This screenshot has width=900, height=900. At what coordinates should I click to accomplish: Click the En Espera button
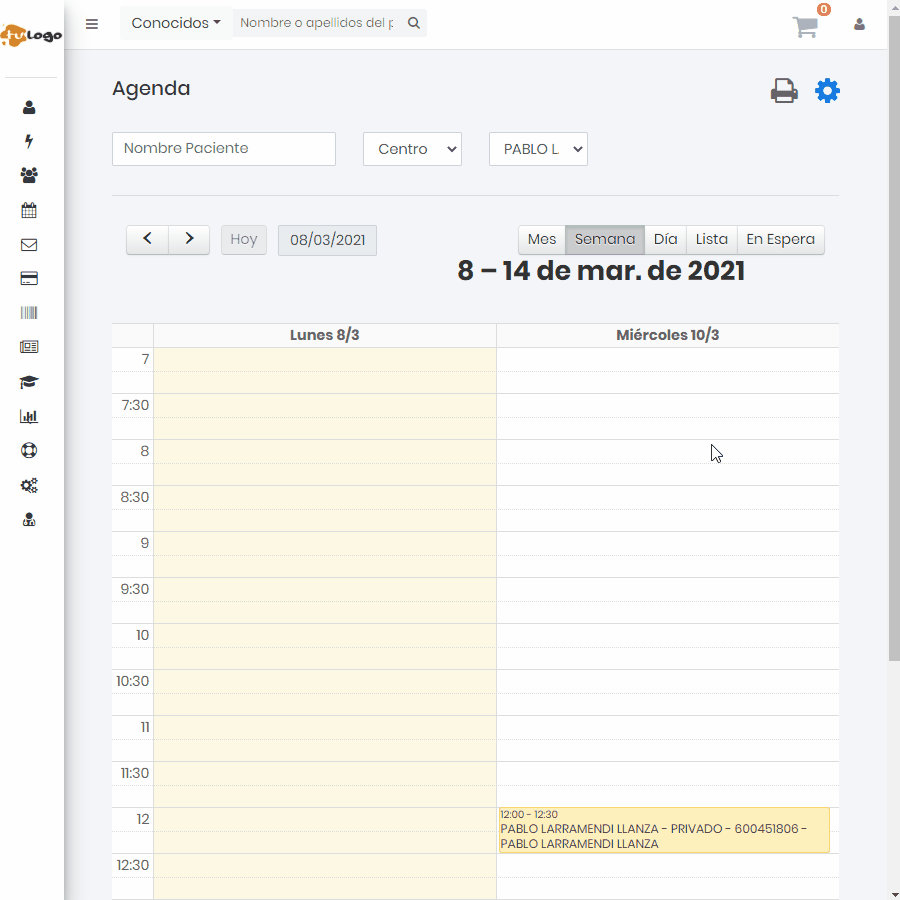coord(780,240)
